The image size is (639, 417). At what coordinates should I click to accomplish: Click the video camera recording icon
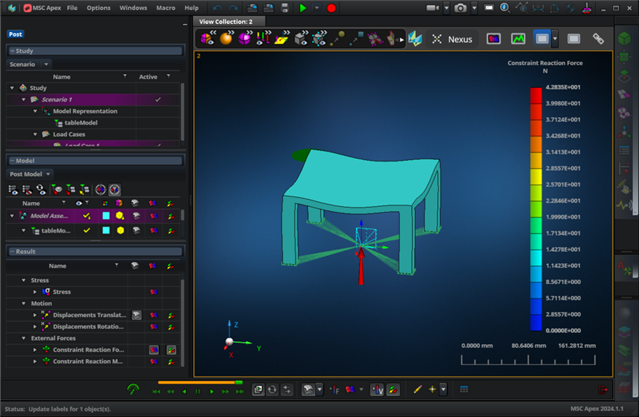pyautogui.click(x=432, y=8)
